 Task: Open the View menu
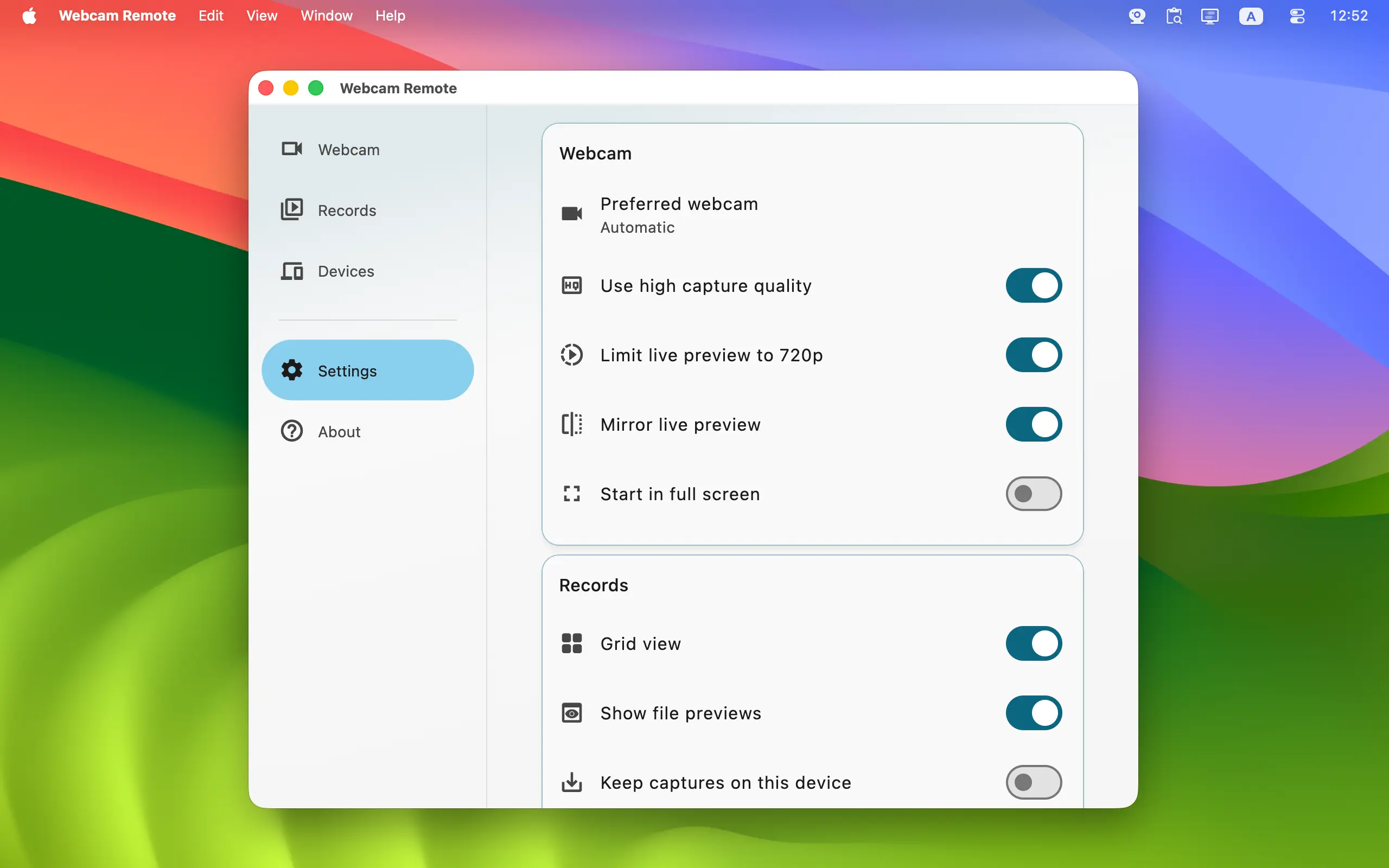(262, 16)
